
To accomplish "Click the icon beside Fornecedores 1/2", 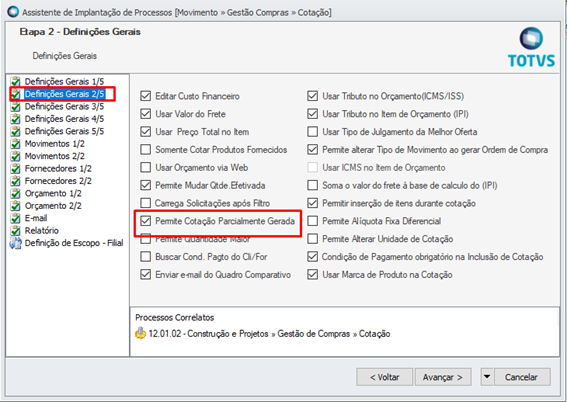I will 15,168.
